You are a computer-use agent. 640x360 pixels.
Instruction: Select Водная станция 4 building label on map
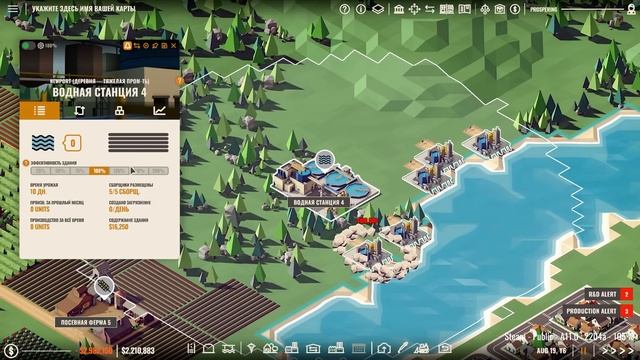(x=319, y=202)
